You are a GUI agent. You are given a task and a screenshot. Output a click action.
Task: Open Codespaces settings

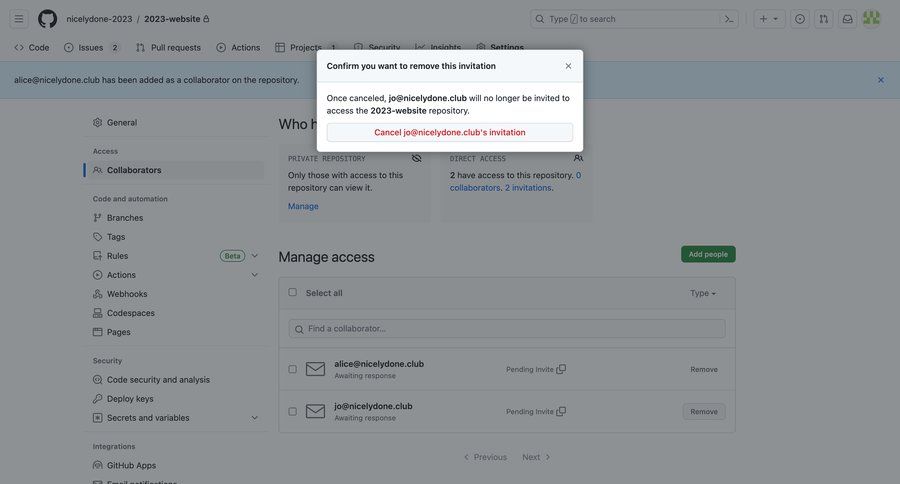point(174,313)
